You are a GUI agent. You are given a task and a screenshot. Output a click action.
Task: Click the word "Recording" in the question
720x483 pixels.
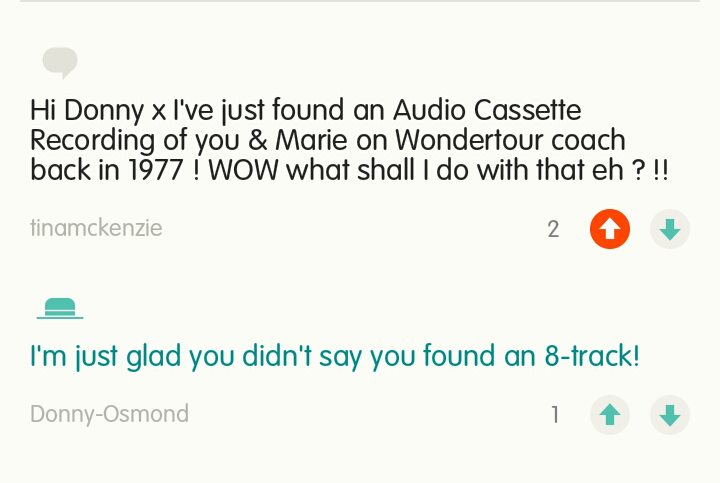pyautogui.click(x=92, y=140)
